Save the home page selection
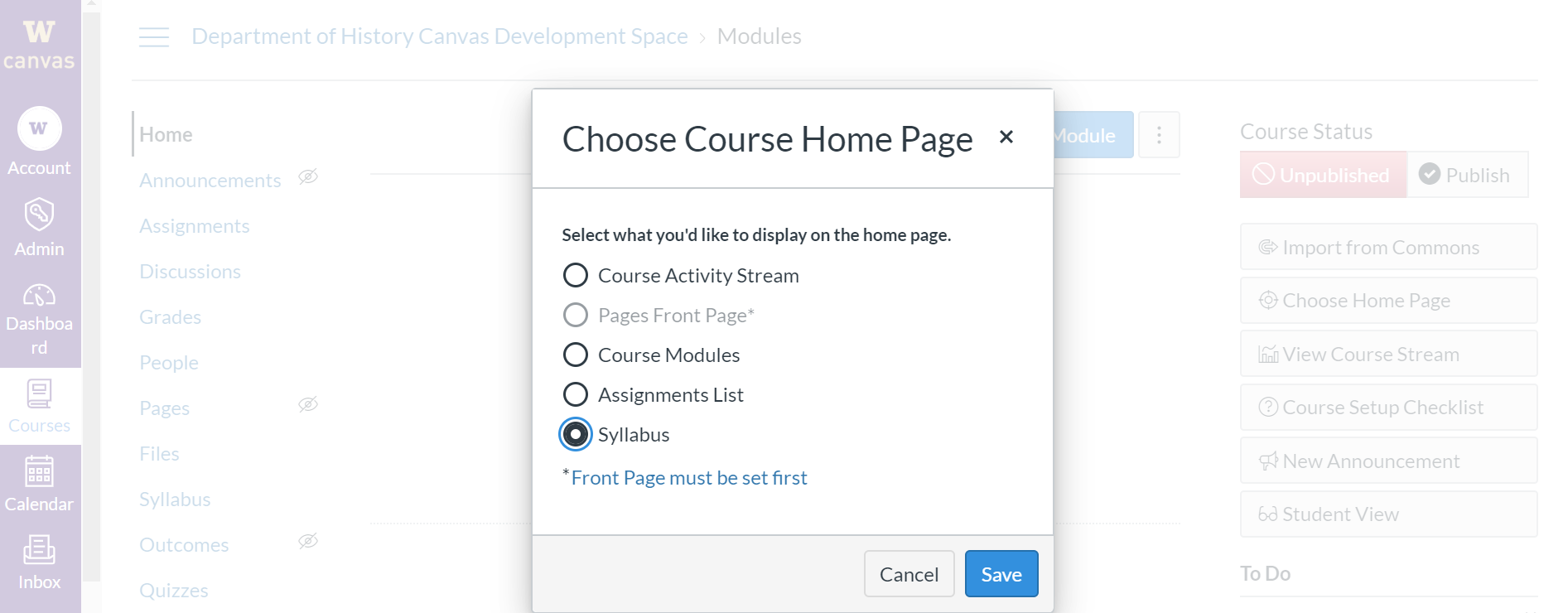1568x613 pixels. pyautogui.click(x=1001, y=574)
